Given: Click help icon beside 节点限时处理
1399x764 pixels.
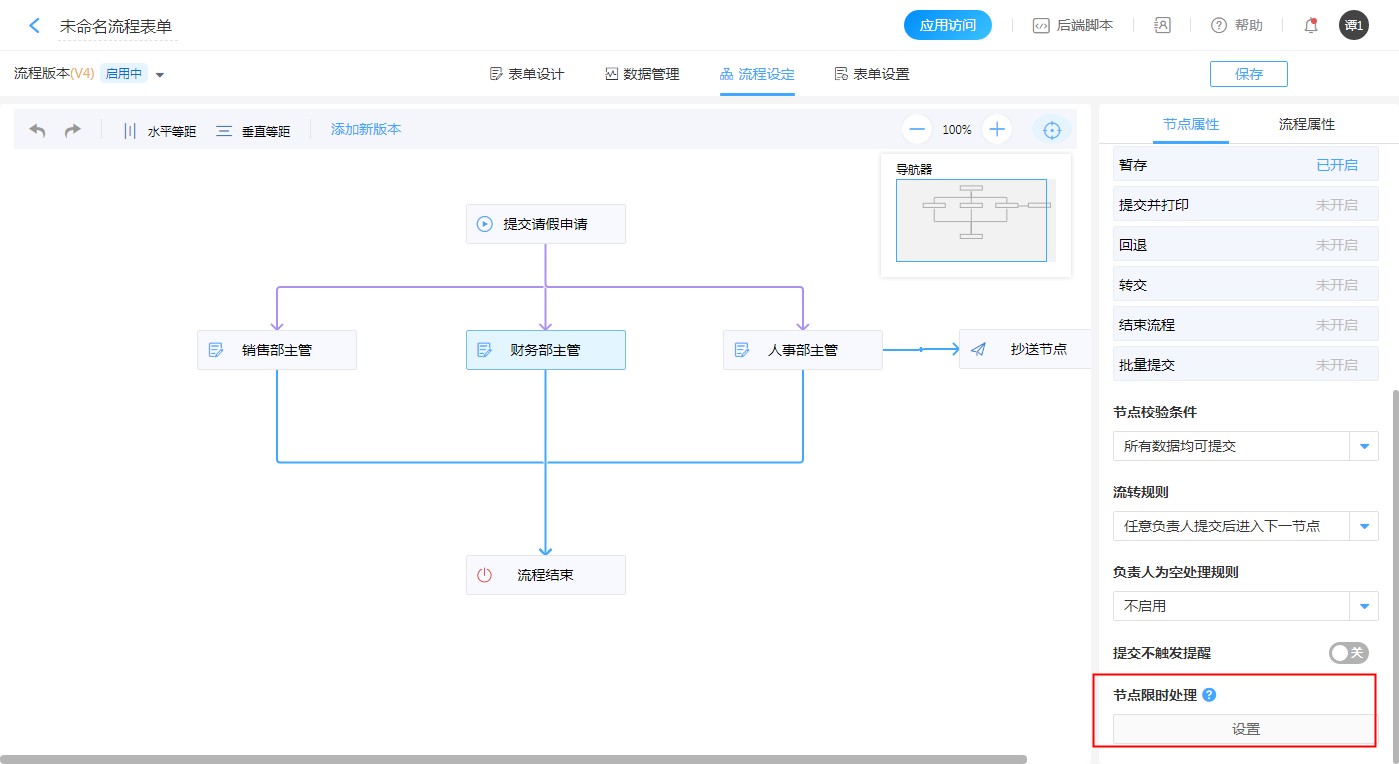Looking at the screenshot, I should coord(1209,695).
